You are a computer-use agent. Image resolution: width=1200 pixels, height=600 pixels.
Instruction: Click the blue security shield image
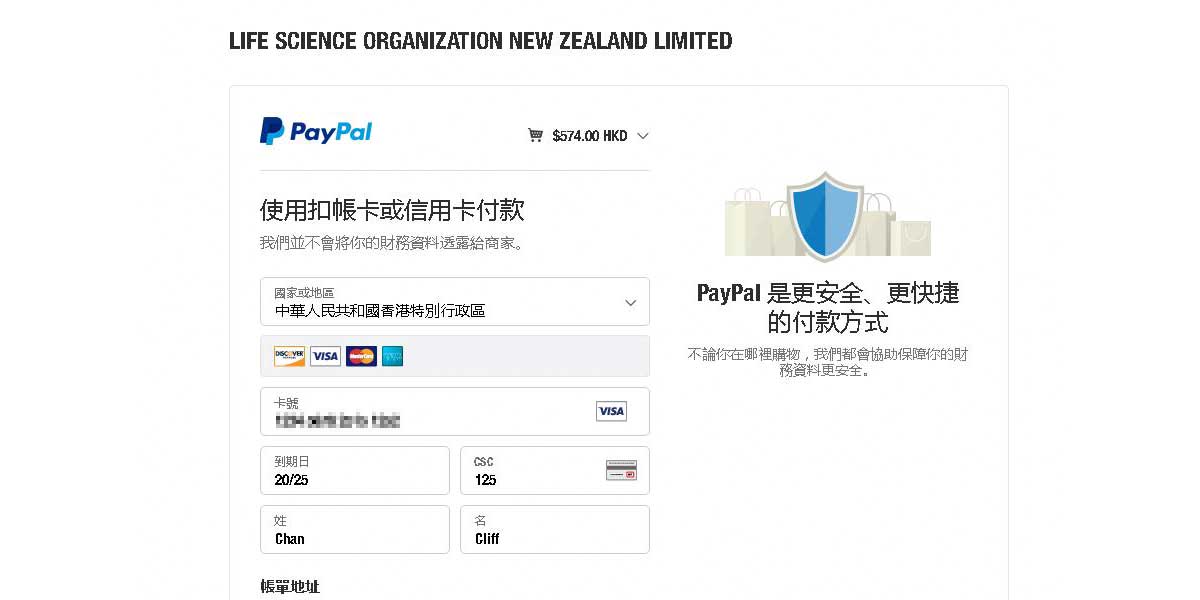point(826,214)
